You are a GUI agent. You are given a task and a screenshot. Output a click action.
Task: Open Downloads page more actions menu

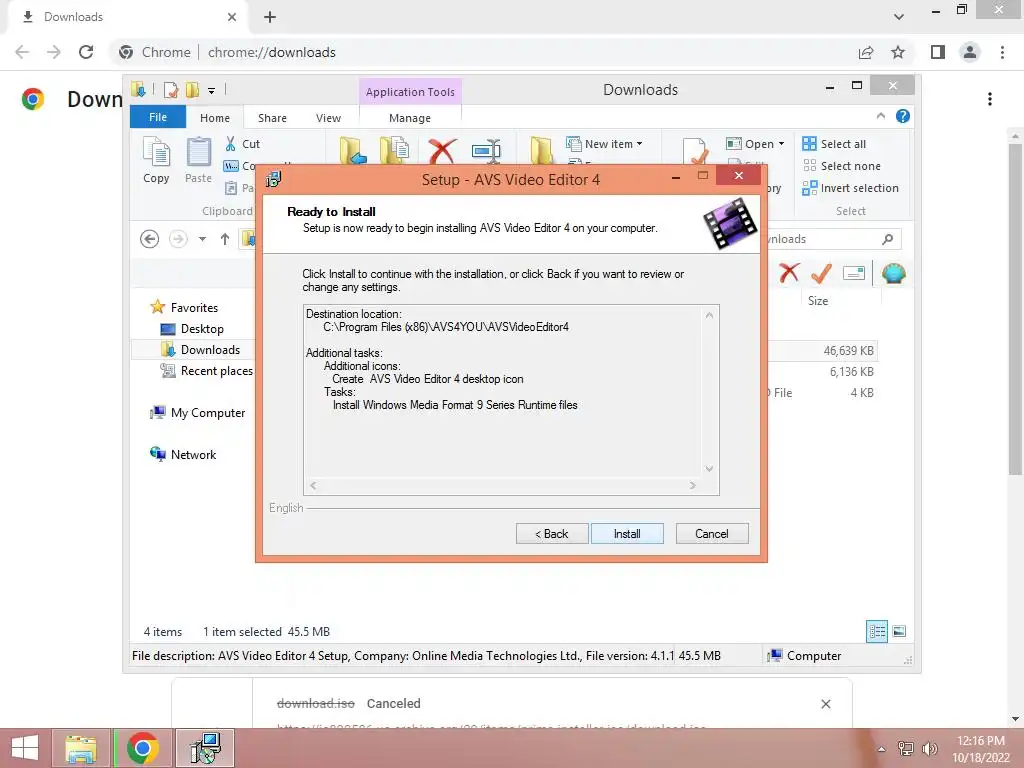coord(990,99)
